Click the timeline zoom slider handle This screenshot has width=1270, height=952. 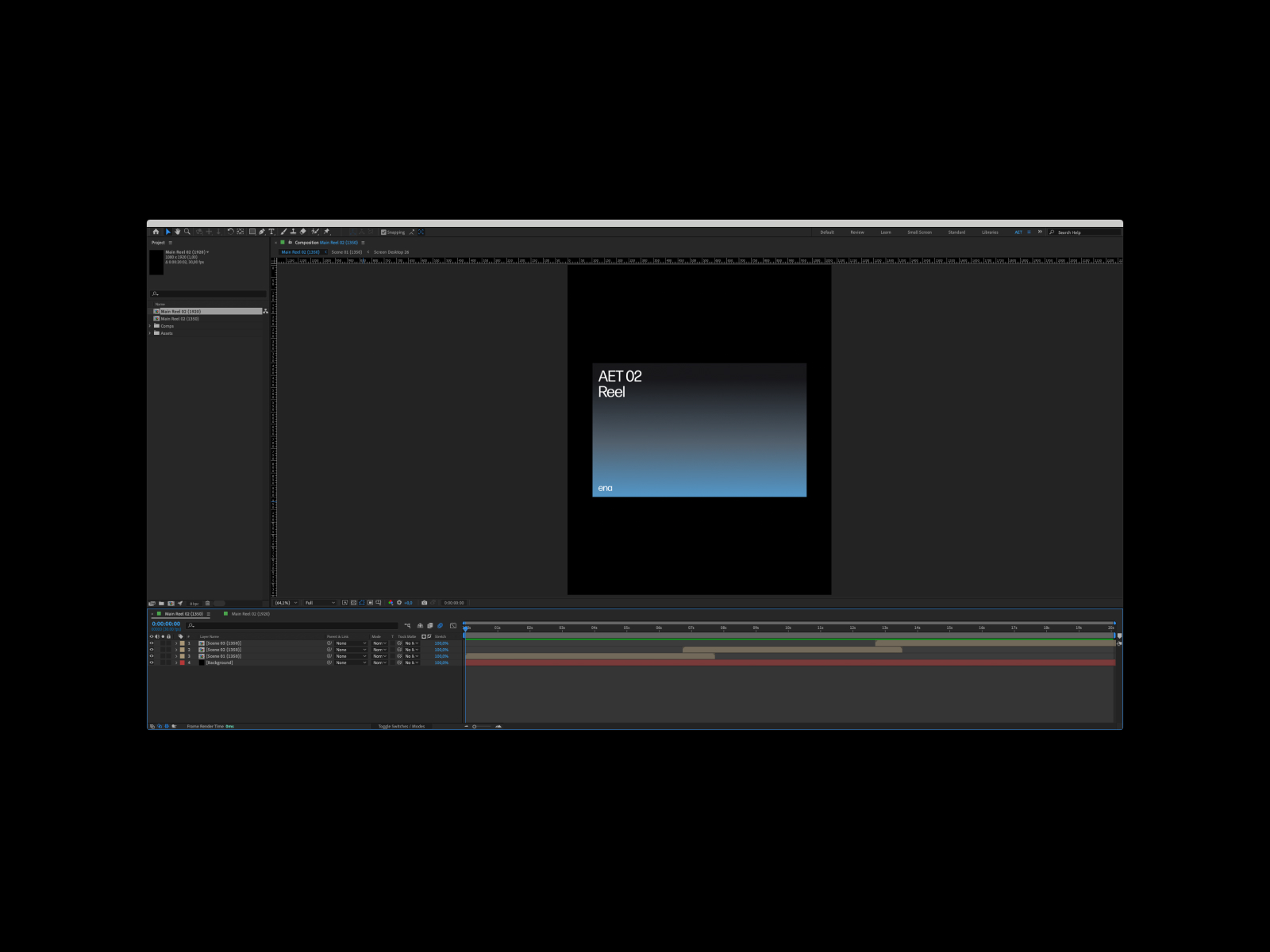475,726
